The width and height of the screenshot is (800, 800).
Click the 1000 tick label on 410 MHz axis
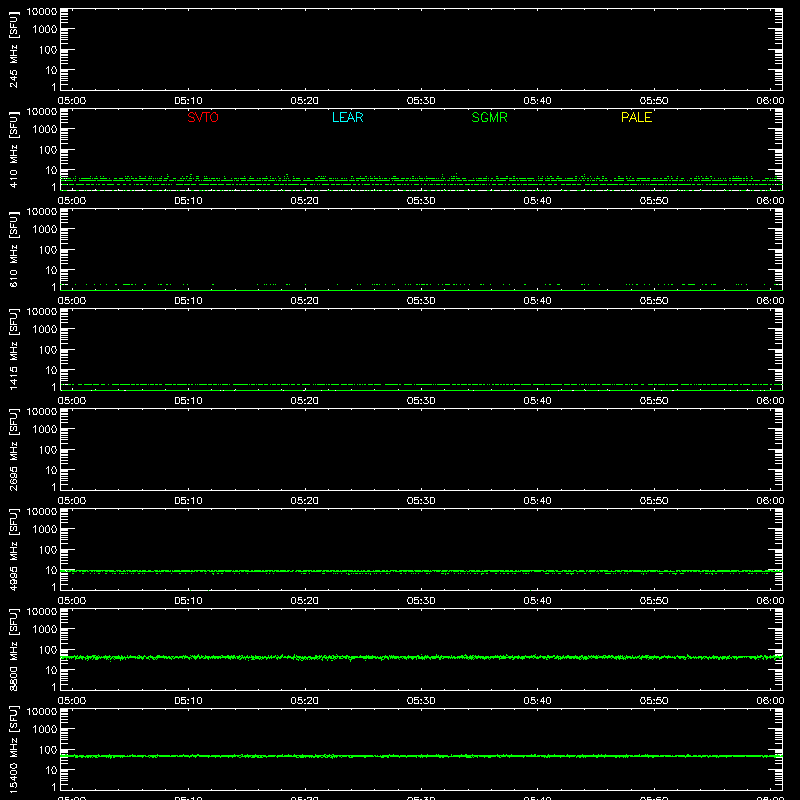pyautogui.click(x=45, y=130)
